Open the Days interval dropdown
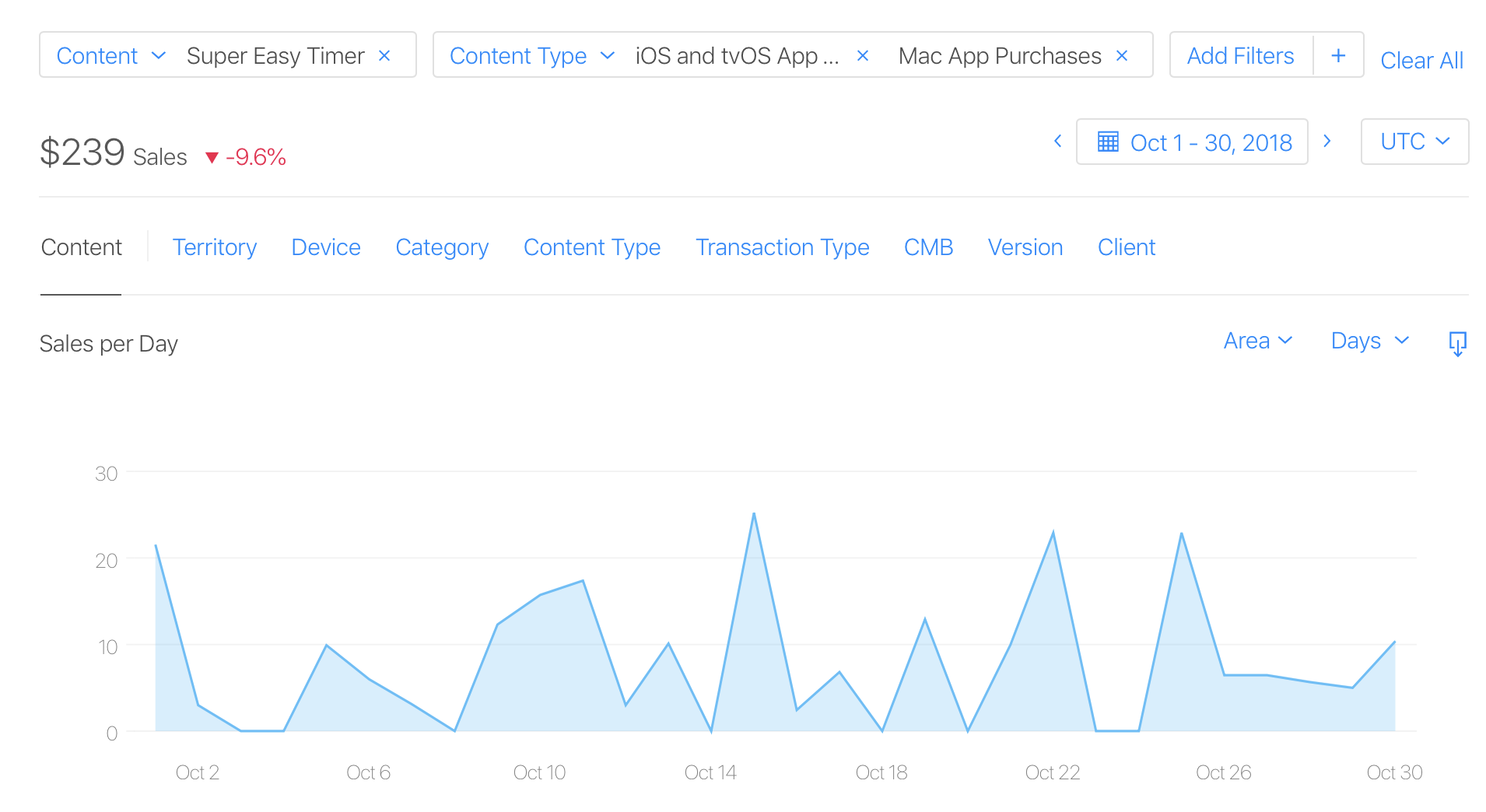Image resolution: width=1486 pixels, height=812 pixels. pyautogui.click(x=1369, y=340)
